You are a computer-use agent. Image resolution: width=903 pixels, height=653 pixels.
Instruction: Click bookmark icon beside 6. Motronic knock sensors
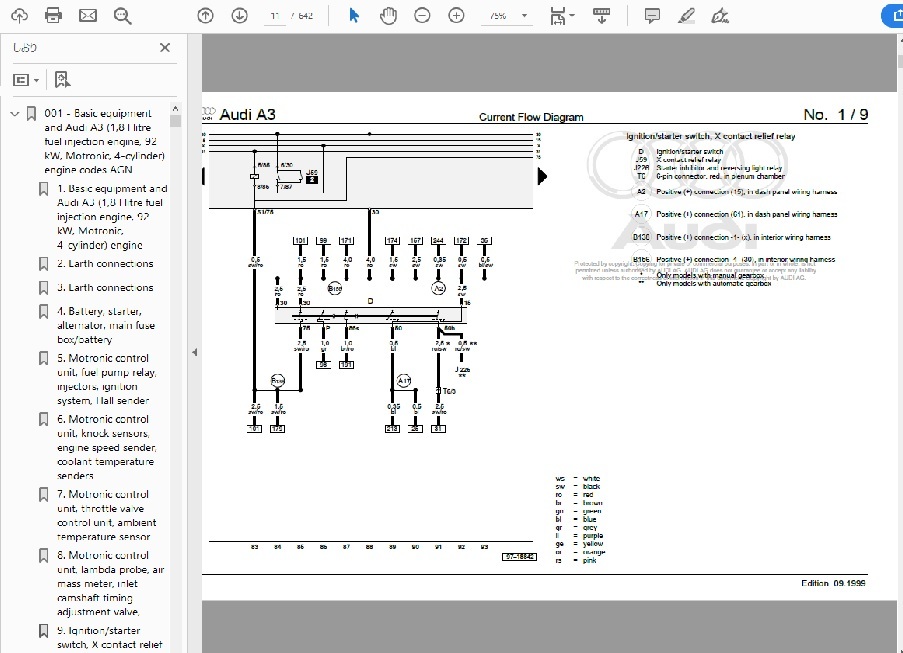tap(43, 419)
